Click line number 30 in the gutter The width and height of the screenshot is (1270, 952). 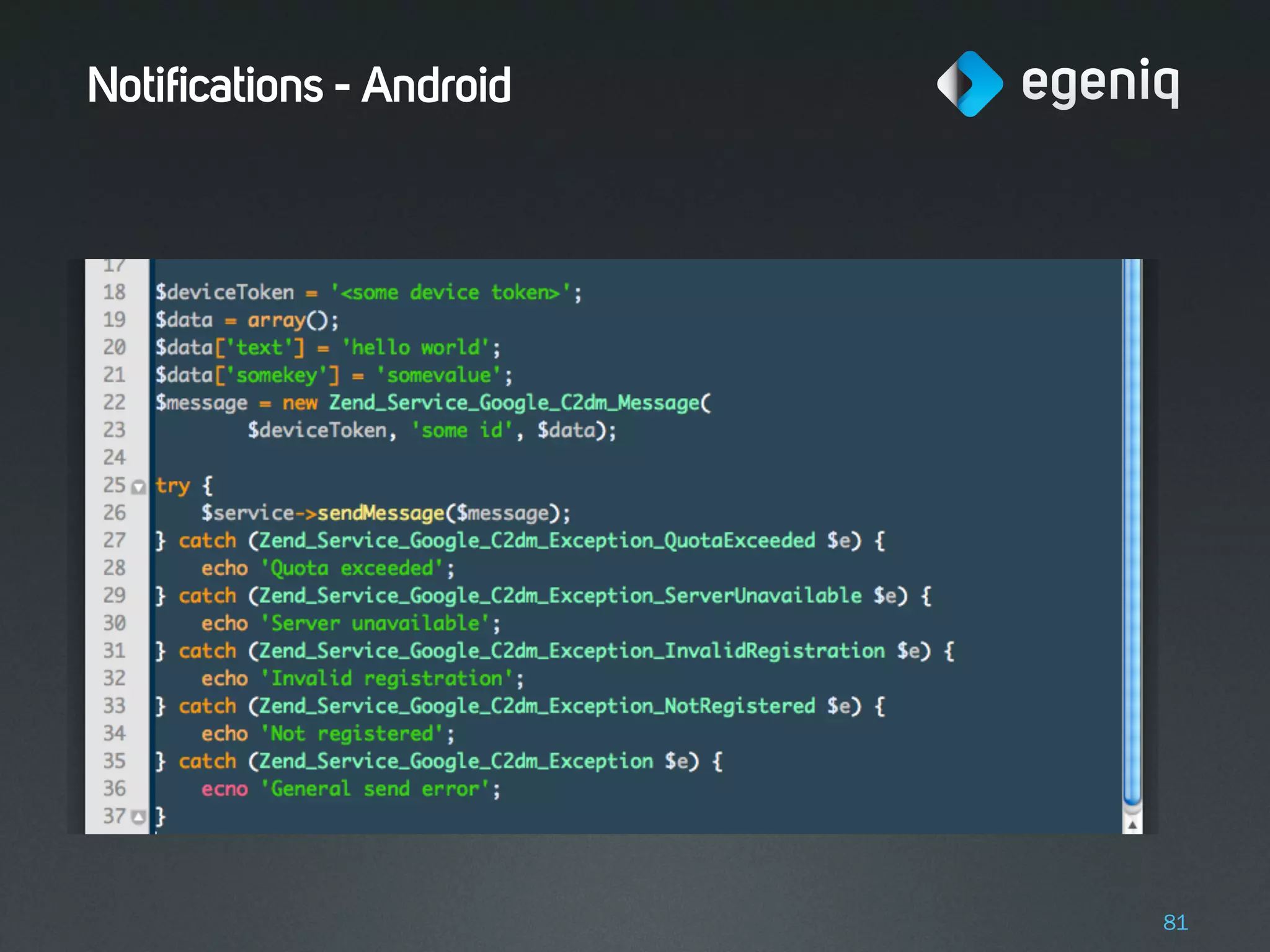115,623
